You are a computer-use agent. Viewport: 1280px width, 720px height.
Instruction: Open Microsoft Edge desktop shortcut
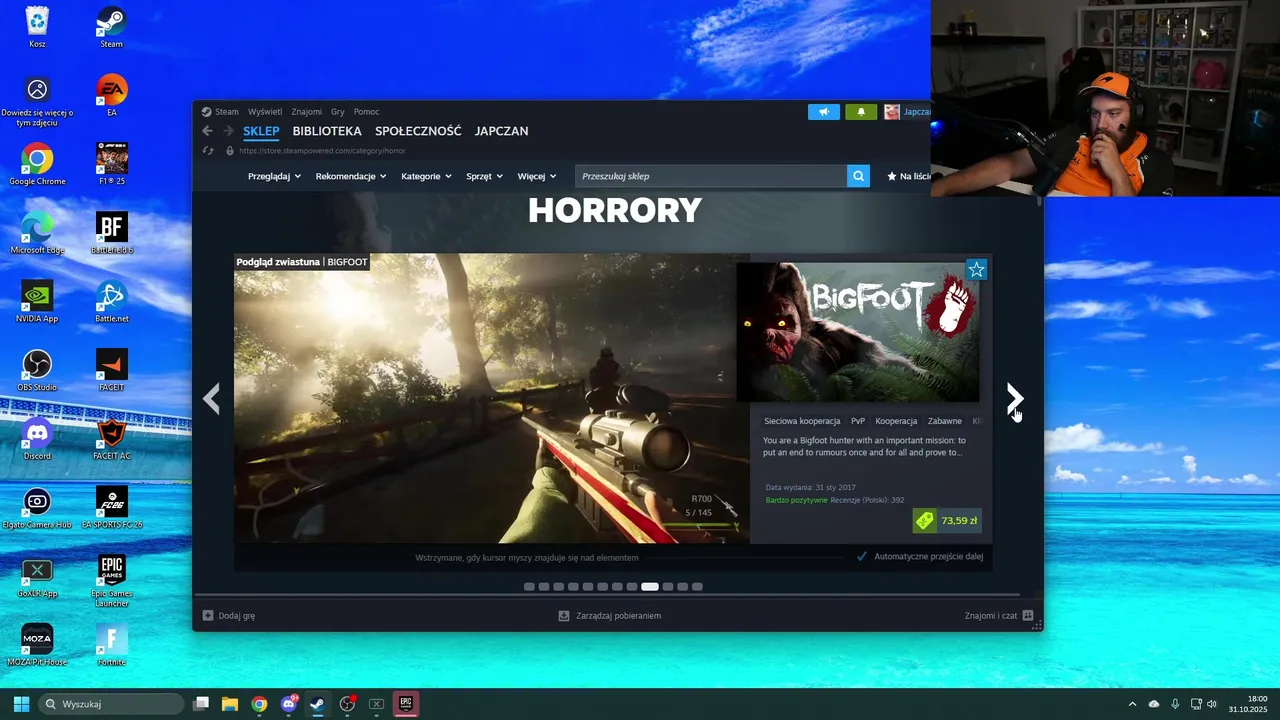(37, 233)
